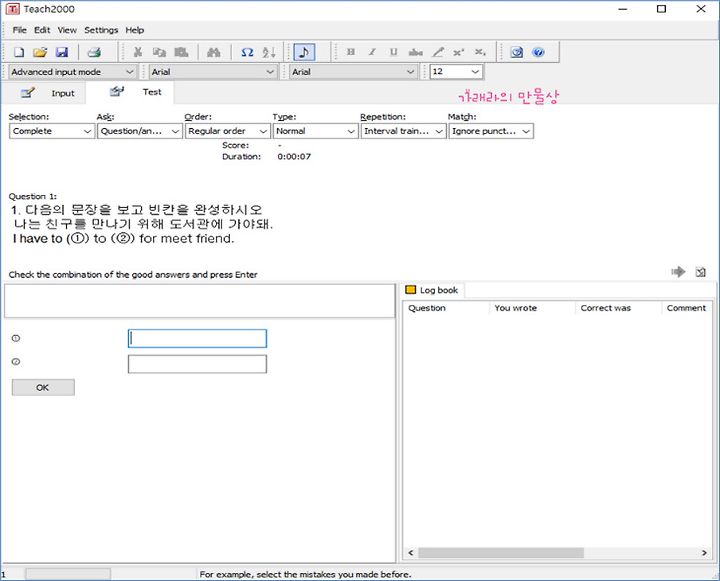
Task: Click the icon right of the arrow
Action: [700, 272]
